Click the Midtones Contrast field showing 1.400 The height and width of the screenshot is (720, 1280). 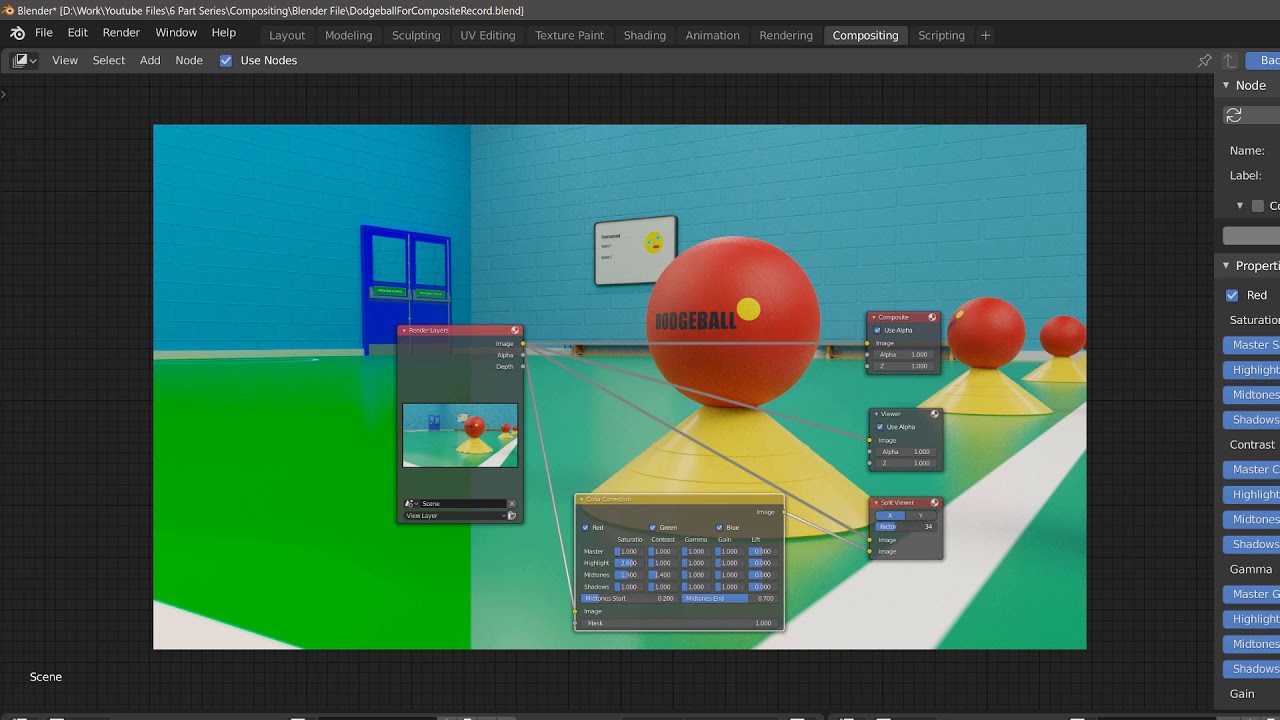point(661,575)
